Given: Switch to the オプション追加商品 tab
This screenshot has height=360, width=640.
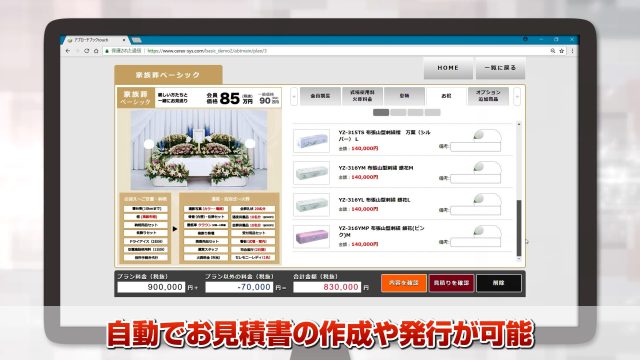Looking at the screenshot, I should pos(488,96).
